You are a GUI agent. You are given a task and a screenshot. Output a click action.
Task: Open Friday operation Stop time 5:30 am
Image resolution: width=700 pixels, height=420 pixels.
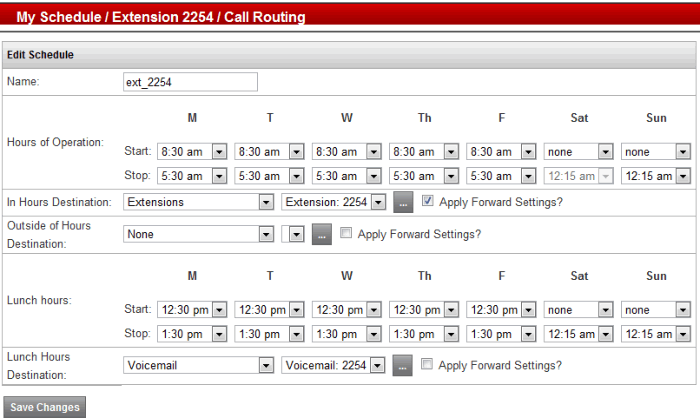pos(501,176)
